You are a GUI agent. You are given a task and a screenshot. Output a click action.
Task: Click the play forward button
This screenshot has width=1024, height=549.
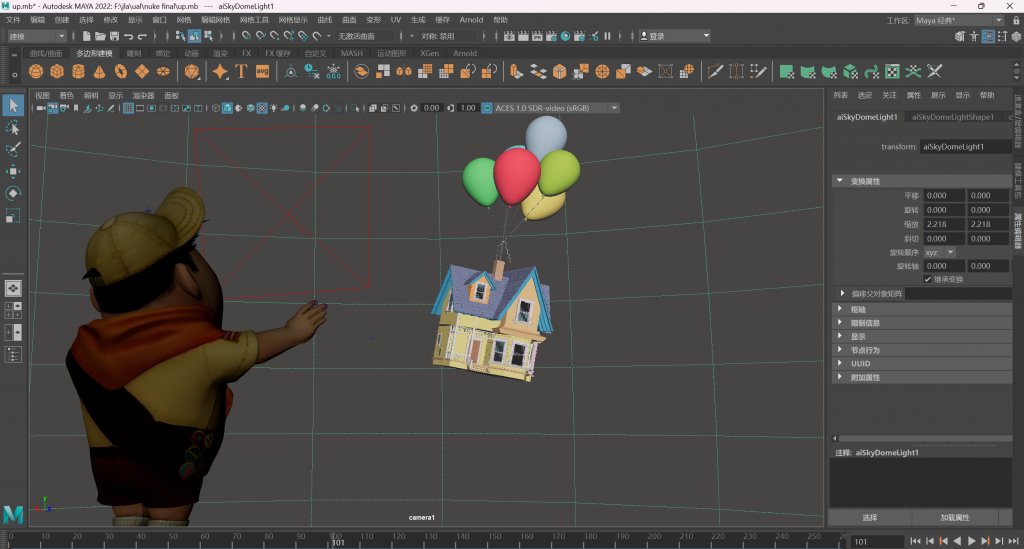tap(971, 541)
